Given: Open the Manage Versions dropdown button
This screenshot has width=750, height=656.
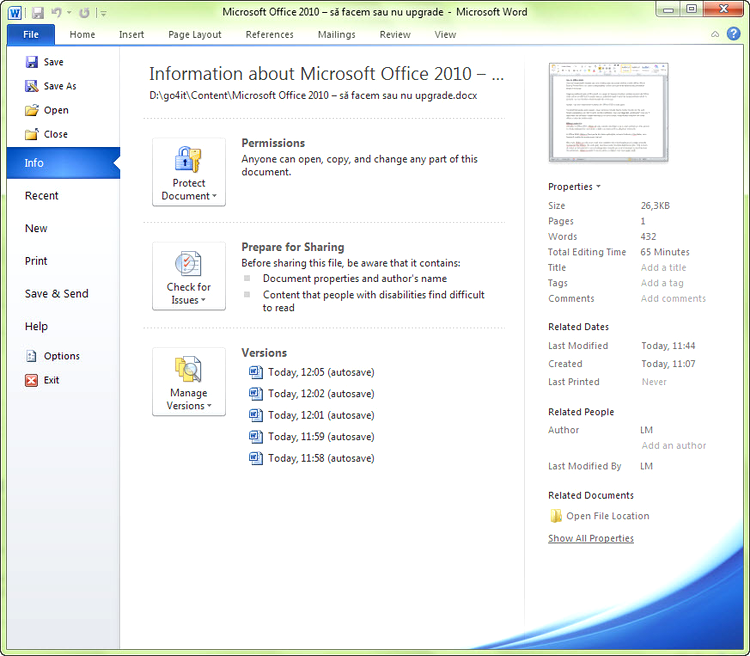Looking at the screenshot, I should (189, 382).
